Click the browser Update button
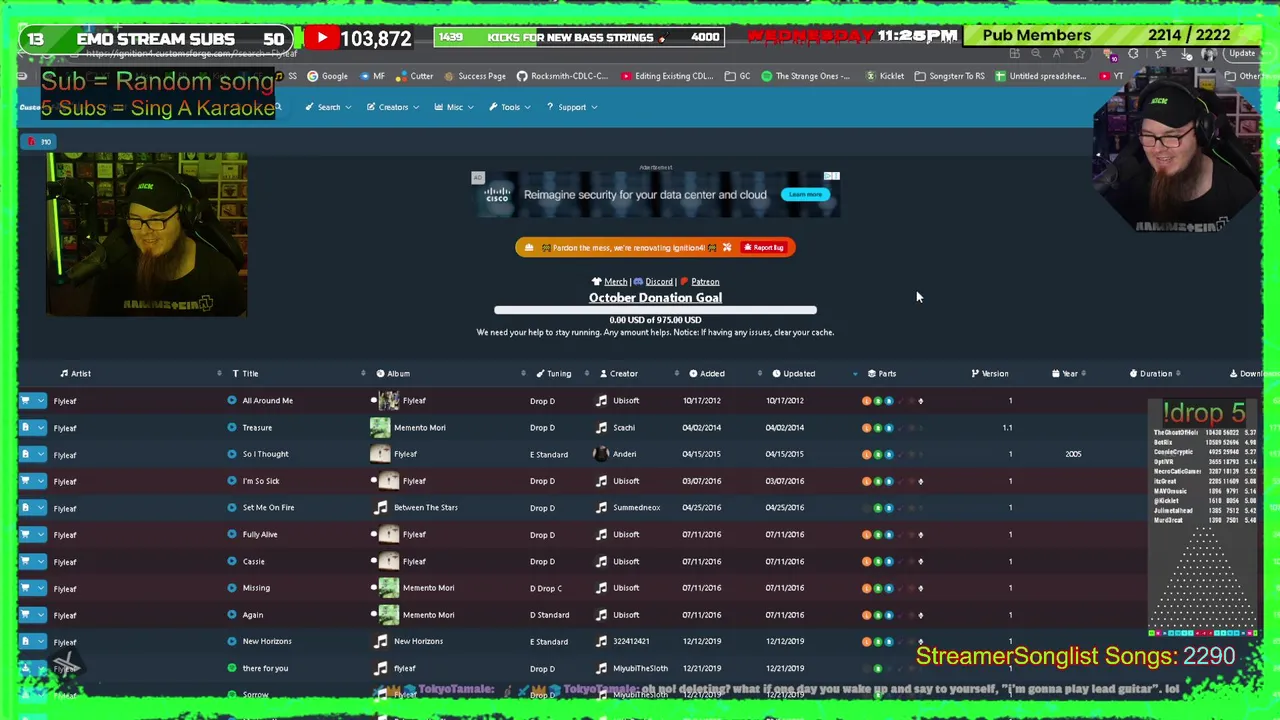 [x=1242, y=54]
